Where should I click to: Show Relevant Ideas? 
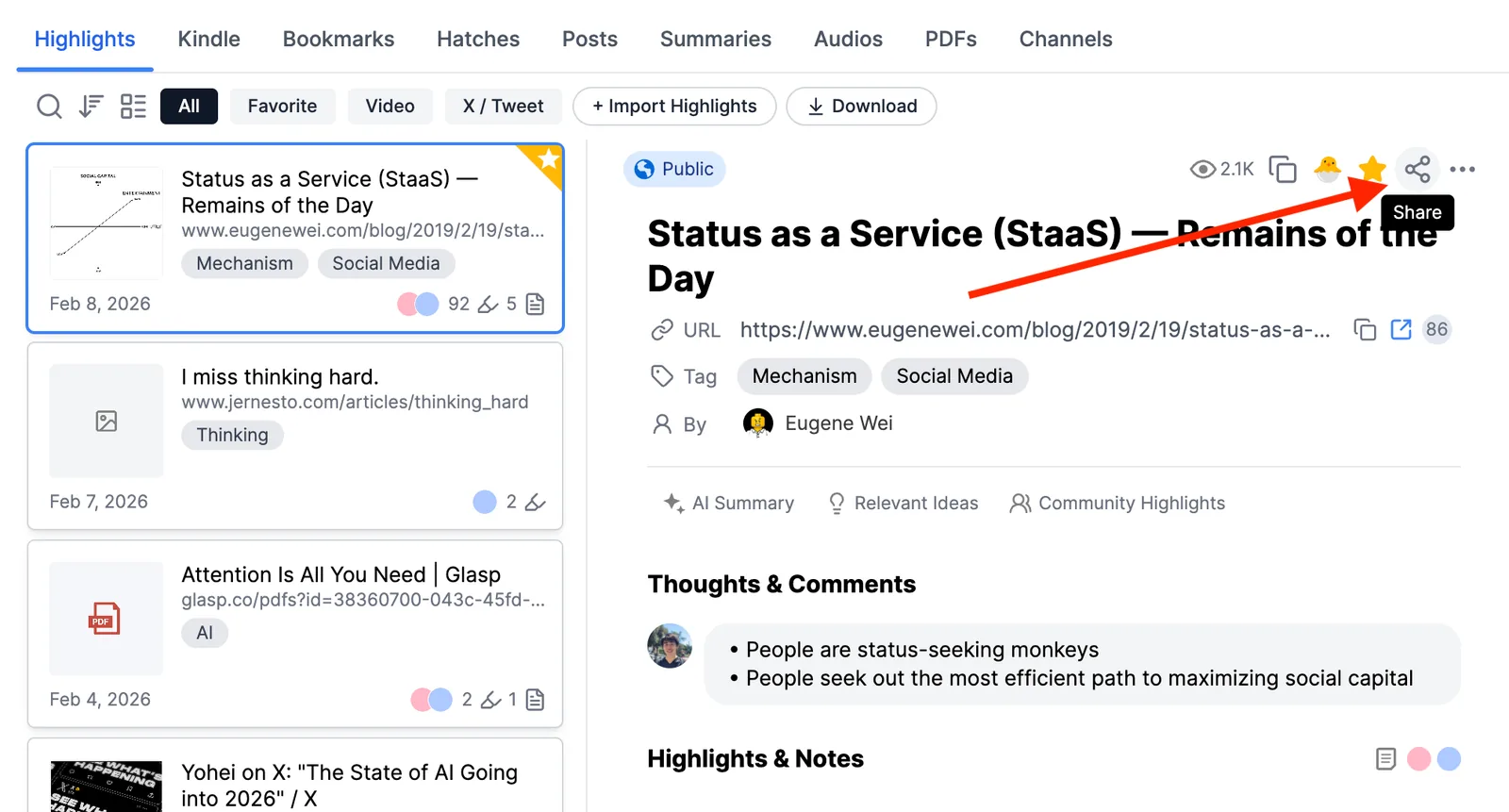(x=903, y=504)
